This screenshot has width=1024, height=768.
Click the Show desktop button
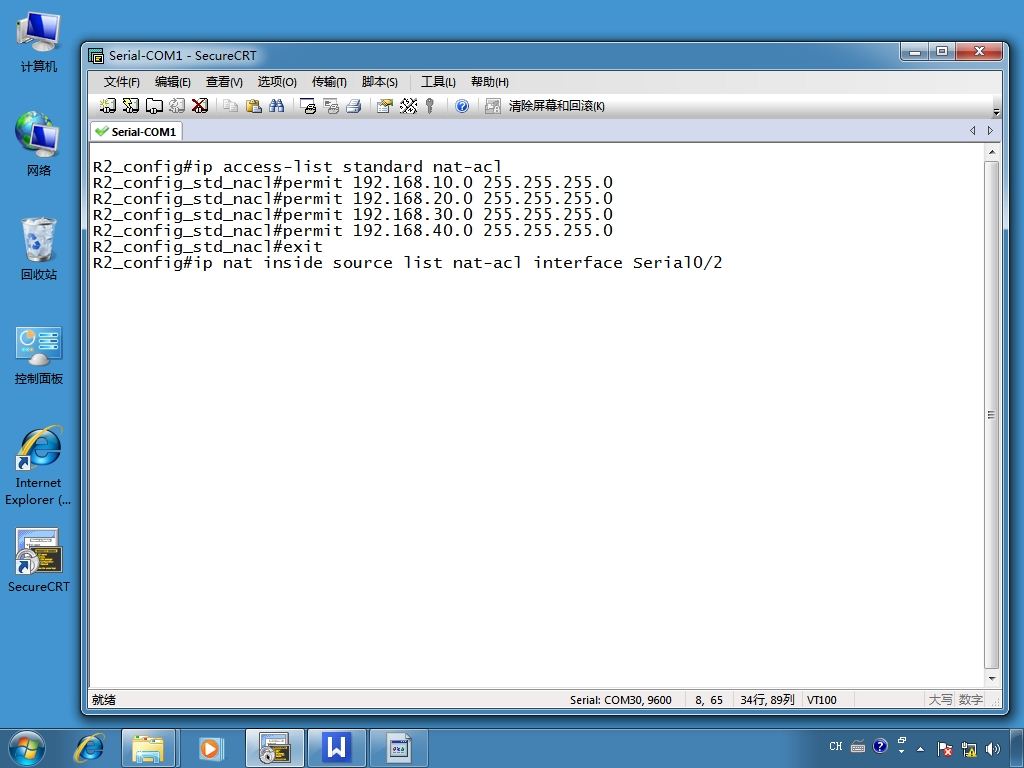tap(1017, 748)
